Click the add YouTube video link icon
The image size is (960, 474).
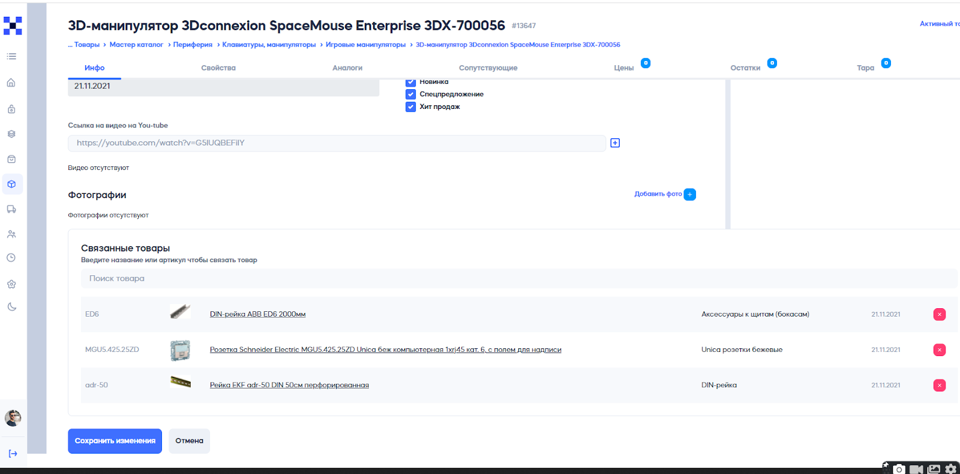point(615,143)
